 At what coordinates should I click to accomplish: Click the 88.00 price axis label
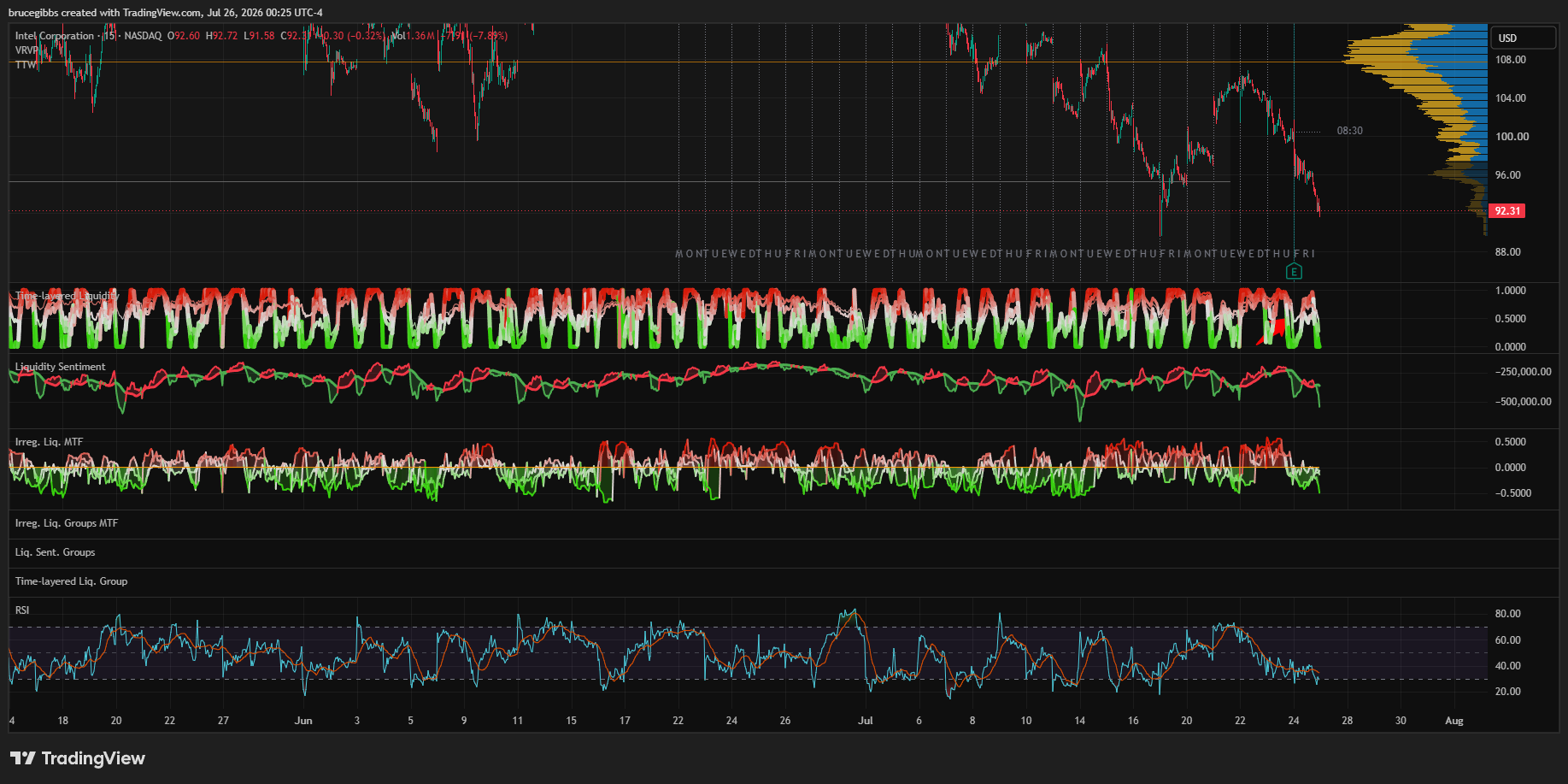click(x=1508, y=252)
